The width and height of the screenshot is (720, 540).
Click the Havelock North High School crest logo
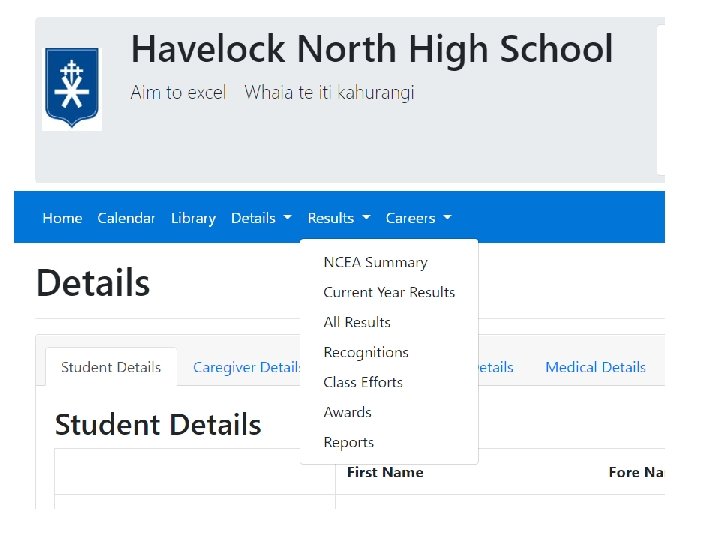[x=72, y=89]
